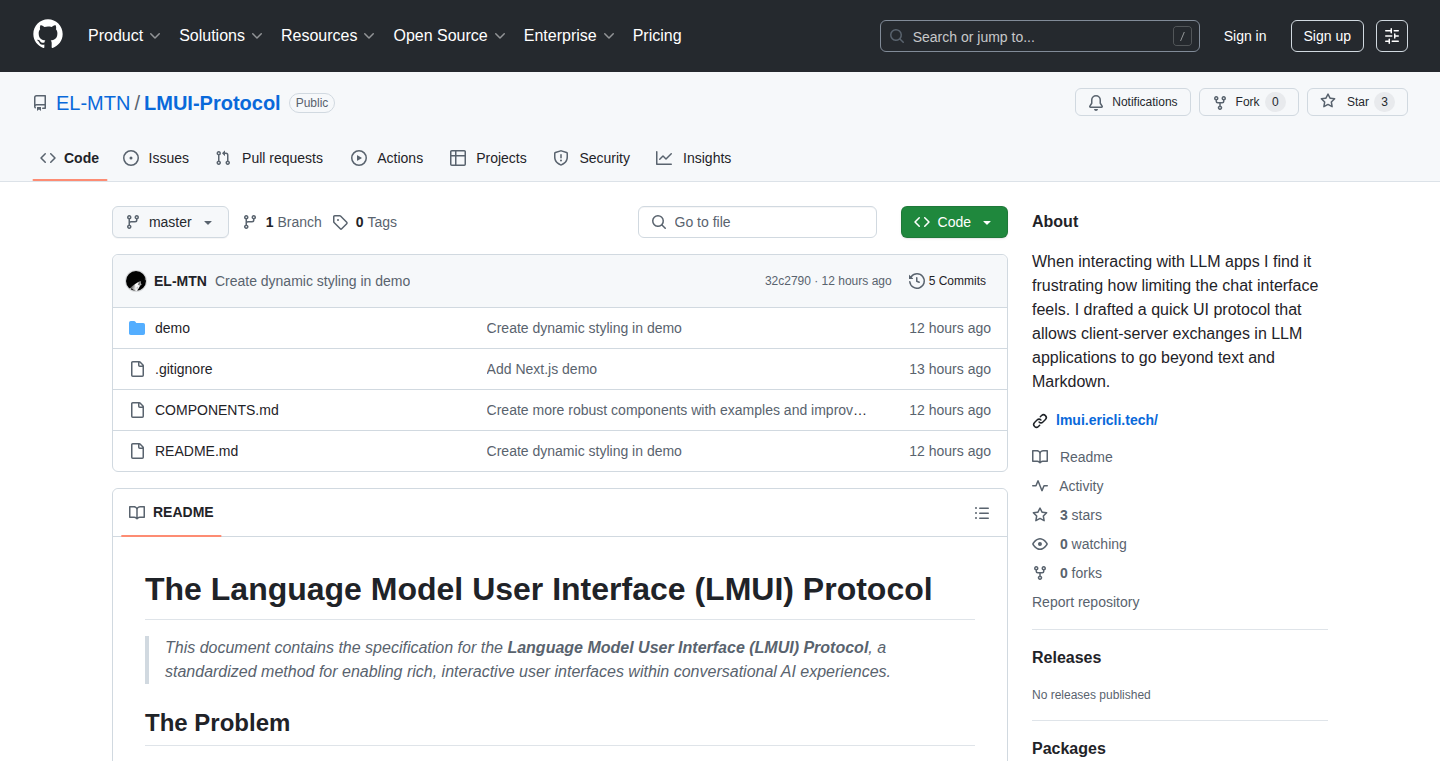
Task: Click the Sign up button
Action: [1327, 36]
